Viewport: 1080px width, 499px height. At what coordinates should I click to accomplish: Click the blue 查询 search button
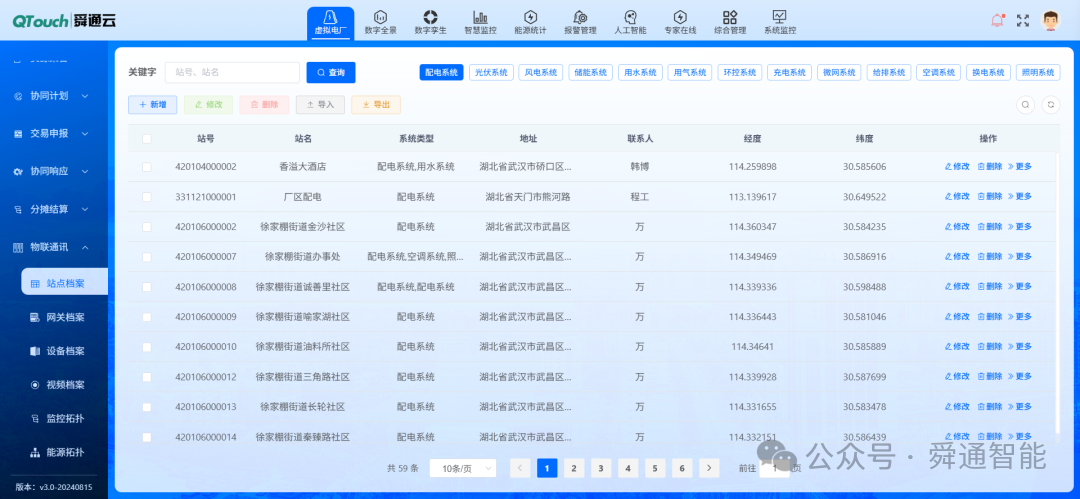(331, 72)
